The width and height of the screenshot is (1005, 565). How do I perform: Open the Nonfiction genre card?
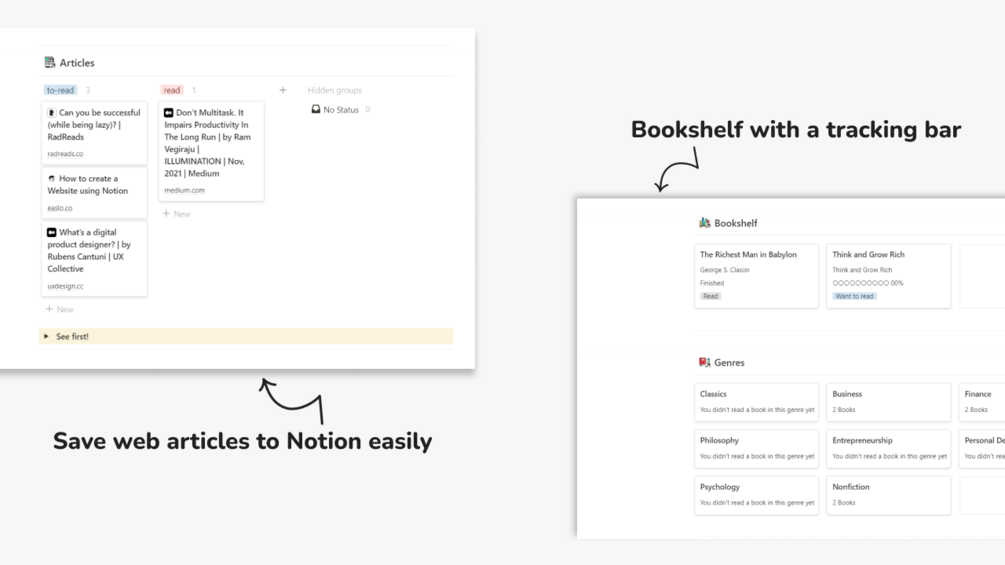888,495
